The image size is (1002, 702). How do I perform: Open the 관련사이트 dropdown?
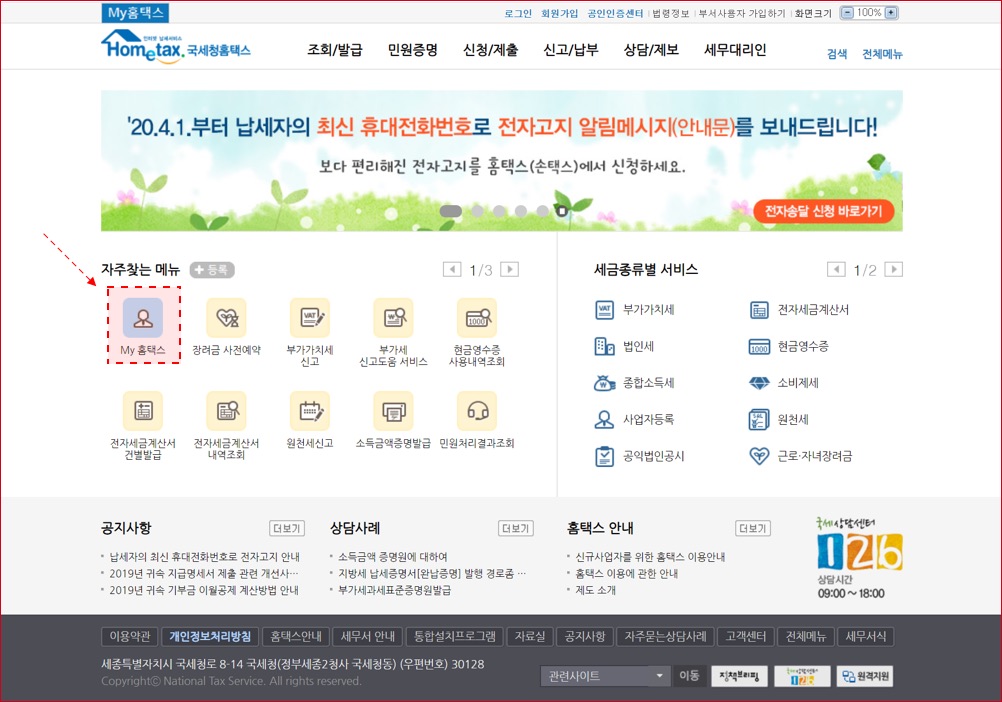(x=605, y=676)
